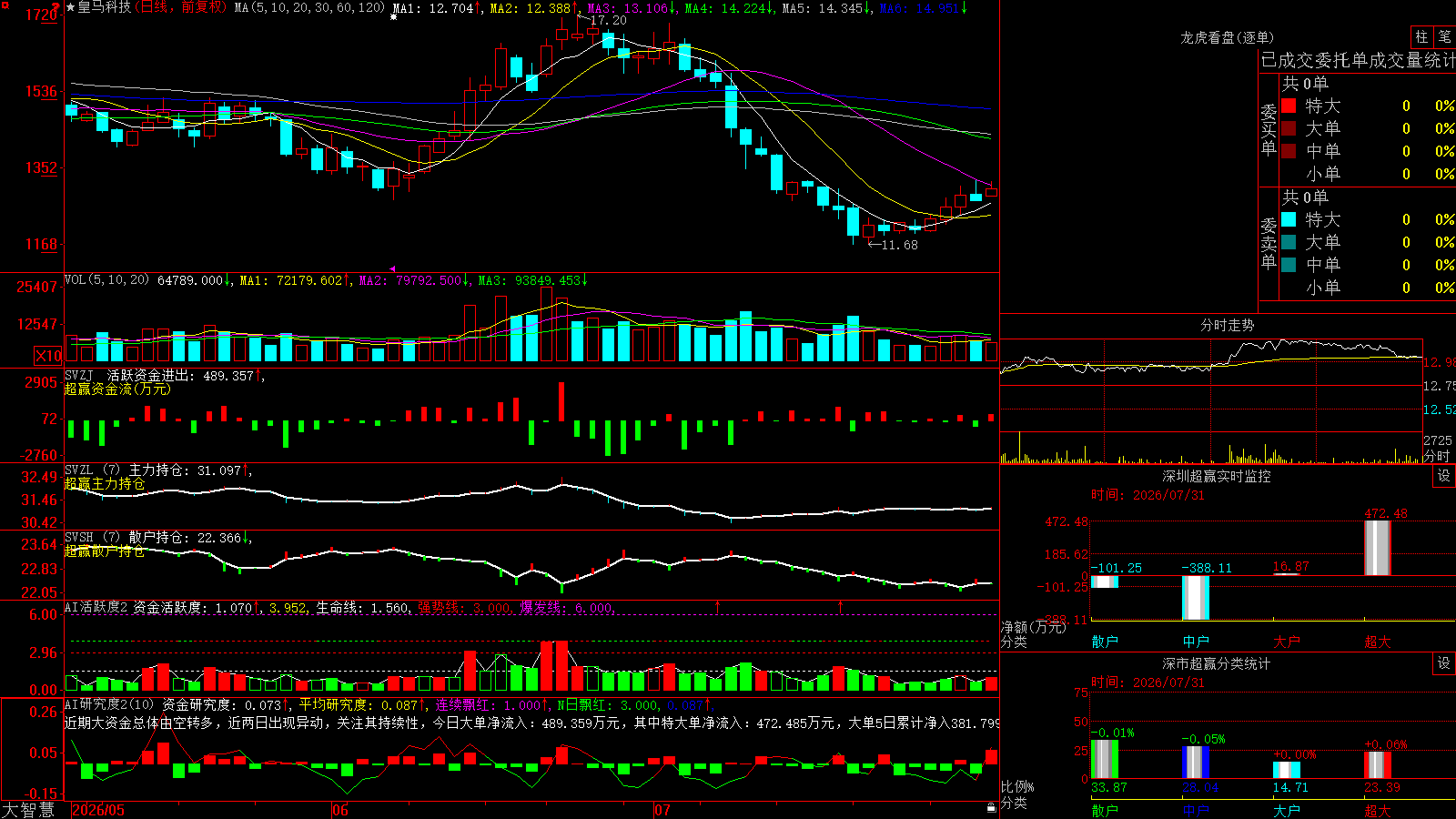The width and height of the screenshot is (1456, 819).
Task: Click the 17.20 high price annotation
Action: pos(608,20)
